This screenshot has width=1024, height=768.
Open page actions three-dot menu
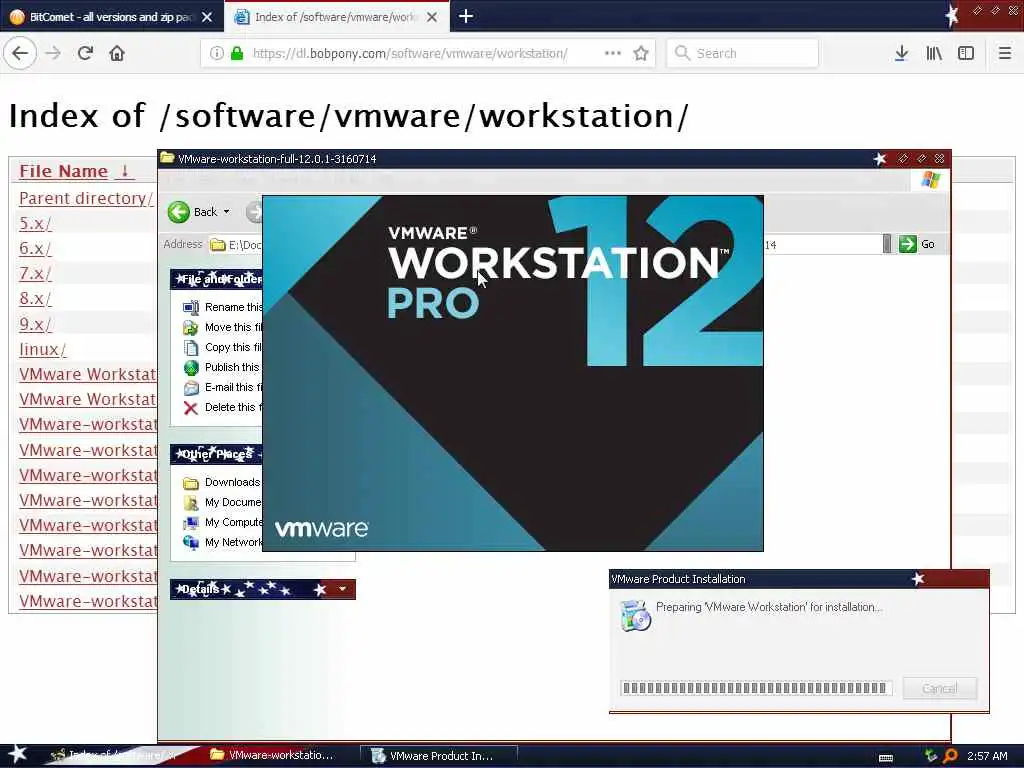[x=613, y=53]
